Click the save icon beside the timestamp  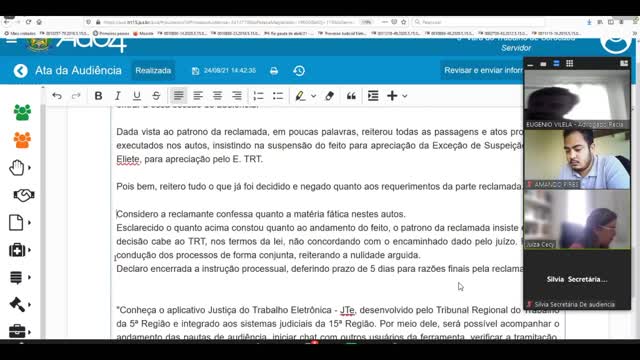(196, 71)
